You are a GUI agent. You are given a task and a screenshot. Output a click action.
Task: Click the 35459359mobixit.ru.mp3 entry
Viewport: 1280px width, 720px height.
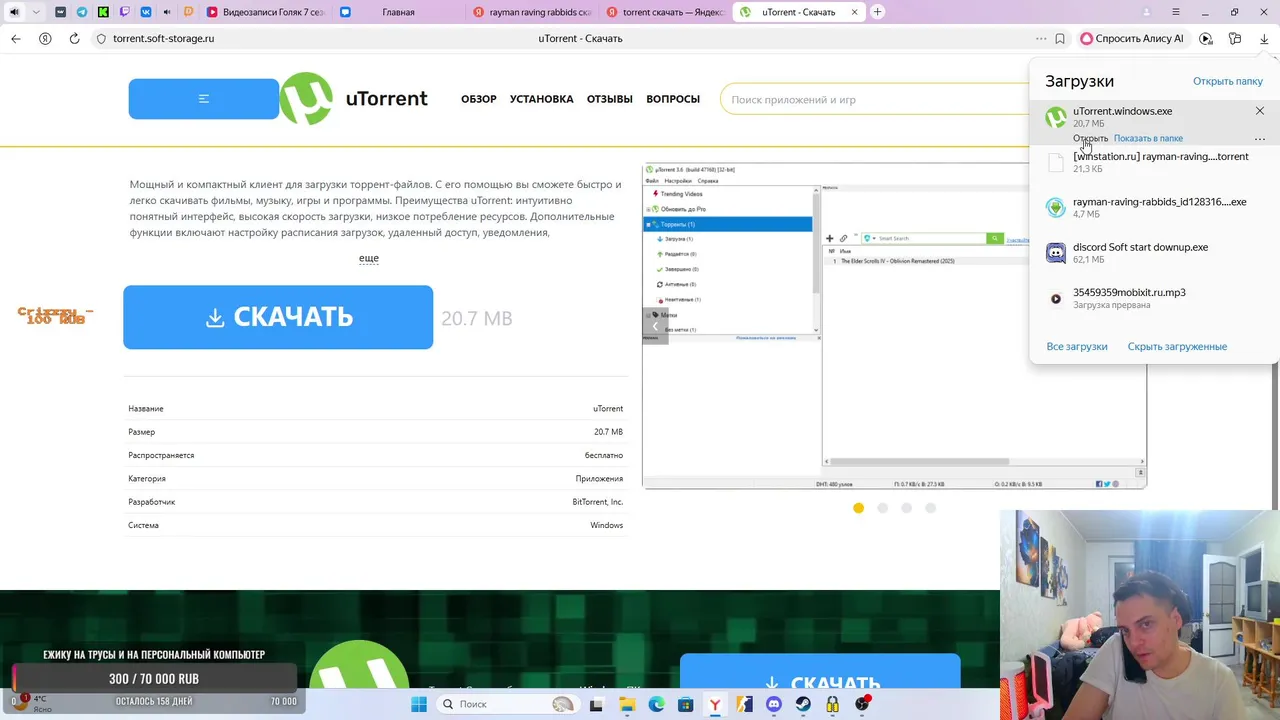1154,298
